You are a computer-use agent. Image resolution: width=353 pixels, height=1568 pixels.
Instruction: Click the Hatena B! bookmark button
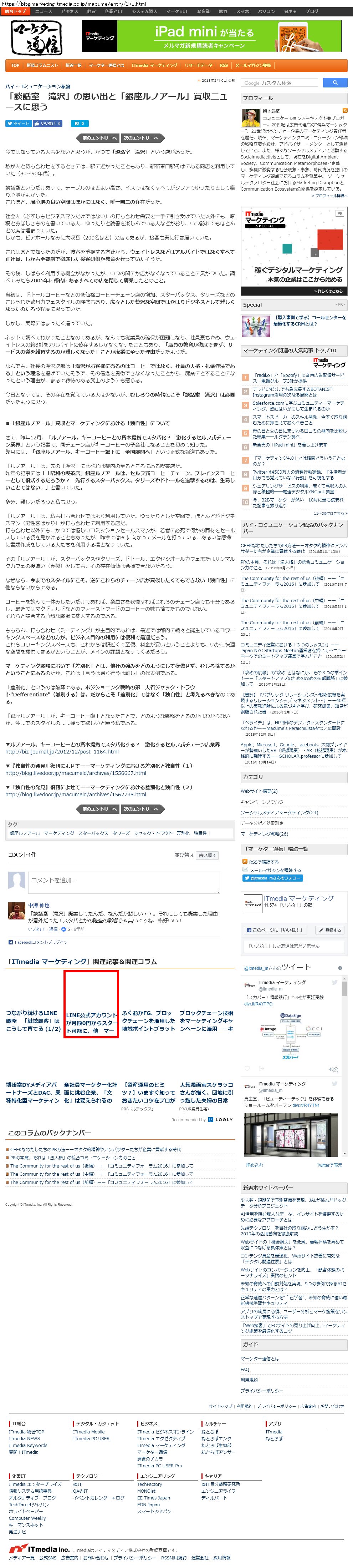80,123
